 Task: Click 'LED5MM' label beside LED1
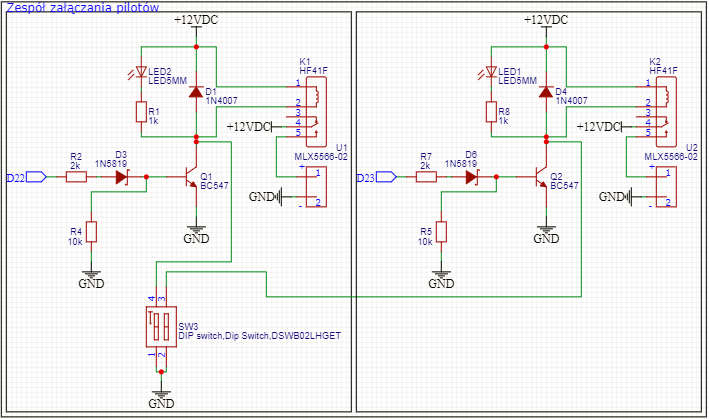coord(517,81)
